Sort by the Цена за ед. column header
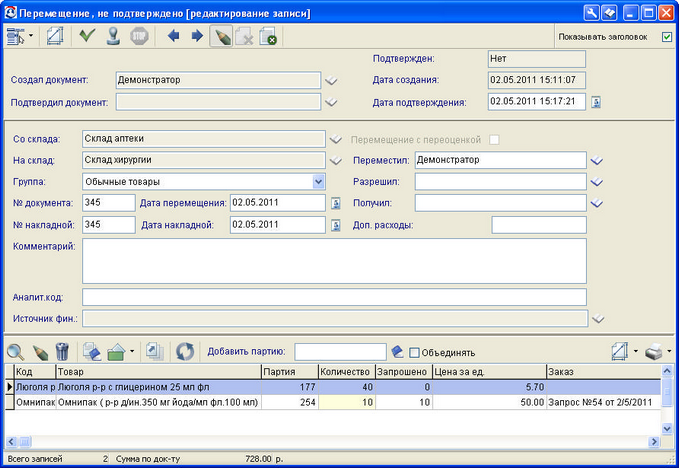 tap(489, 372)
